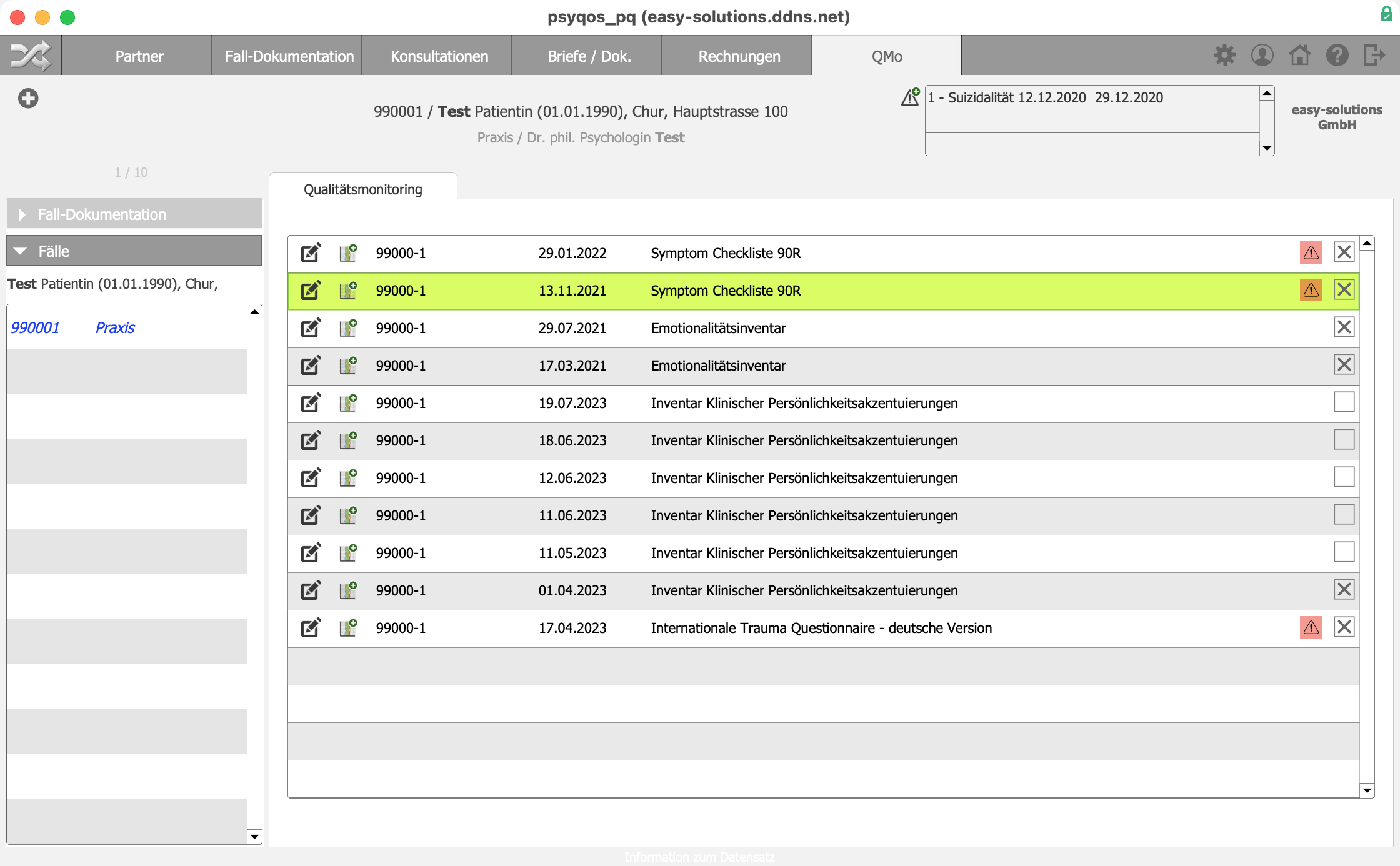Add new record with plus icon

coord(28,98)
